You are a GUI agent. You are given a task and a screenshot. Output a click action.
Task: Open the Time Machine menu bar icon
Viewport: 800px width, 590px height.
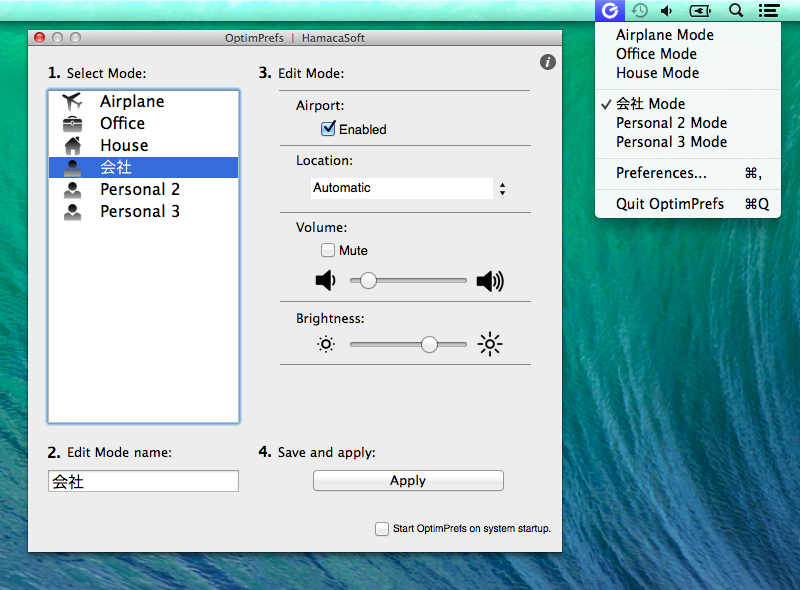pyautogui.click(x=639, y=10)
